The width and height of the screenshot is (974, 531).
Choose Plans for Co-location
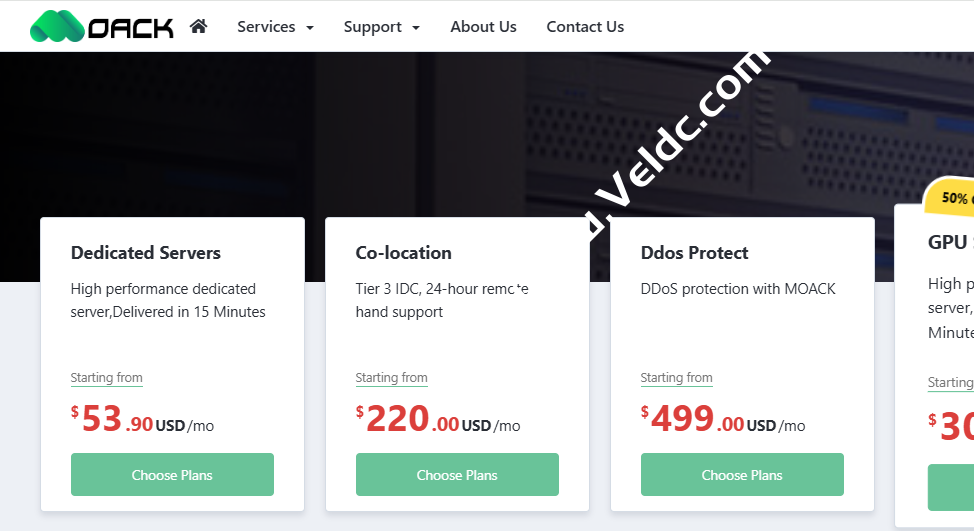coord(457,475)
